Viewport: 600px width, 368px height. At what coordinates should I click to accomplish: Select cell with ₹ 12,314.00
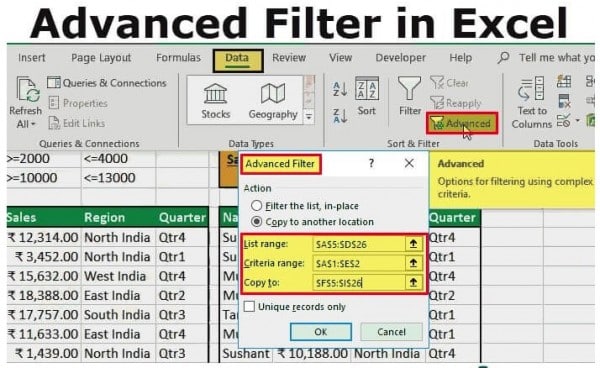click(x=43, y=238)
